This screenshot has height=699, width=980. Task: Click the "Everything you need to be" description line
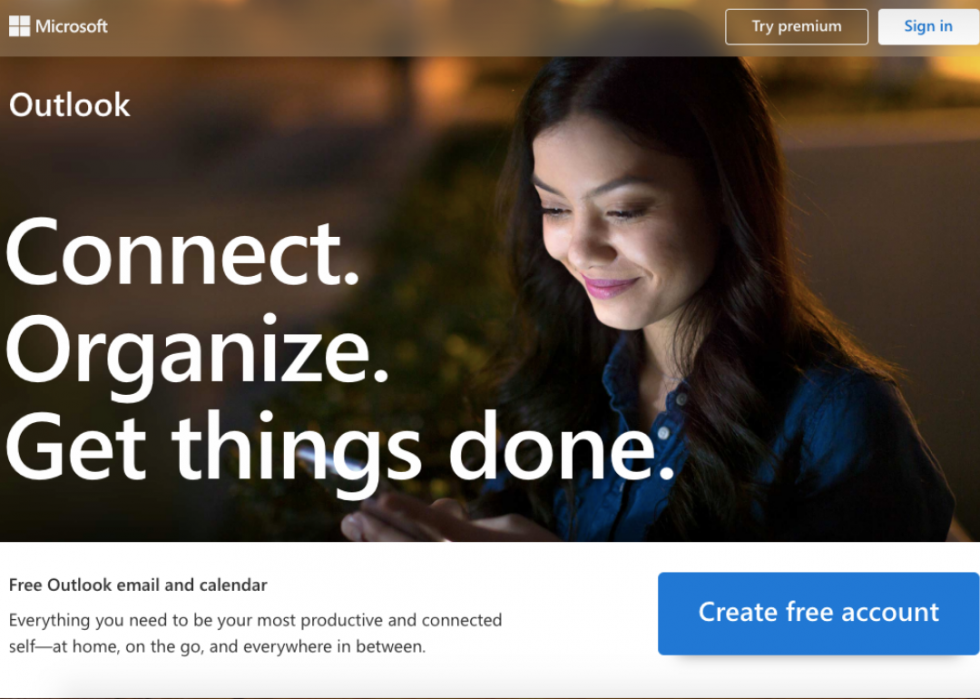(x=256, y=620)
